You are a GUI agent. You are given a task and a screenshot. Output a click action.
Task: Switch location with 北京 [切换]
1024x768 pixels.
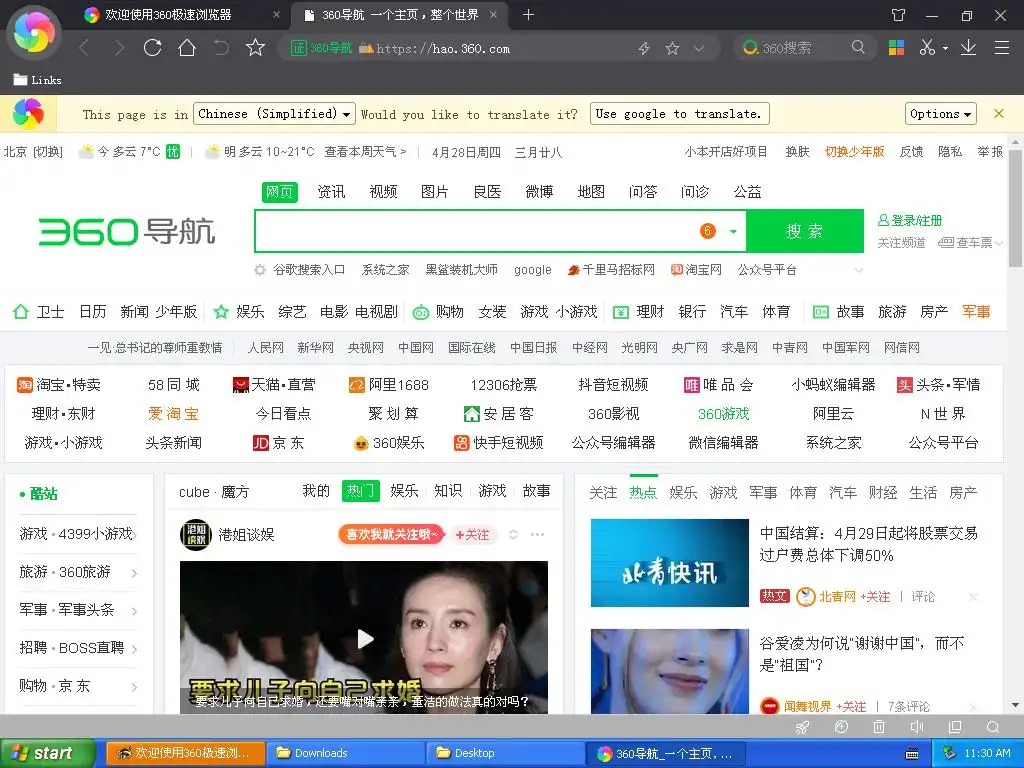33,152
